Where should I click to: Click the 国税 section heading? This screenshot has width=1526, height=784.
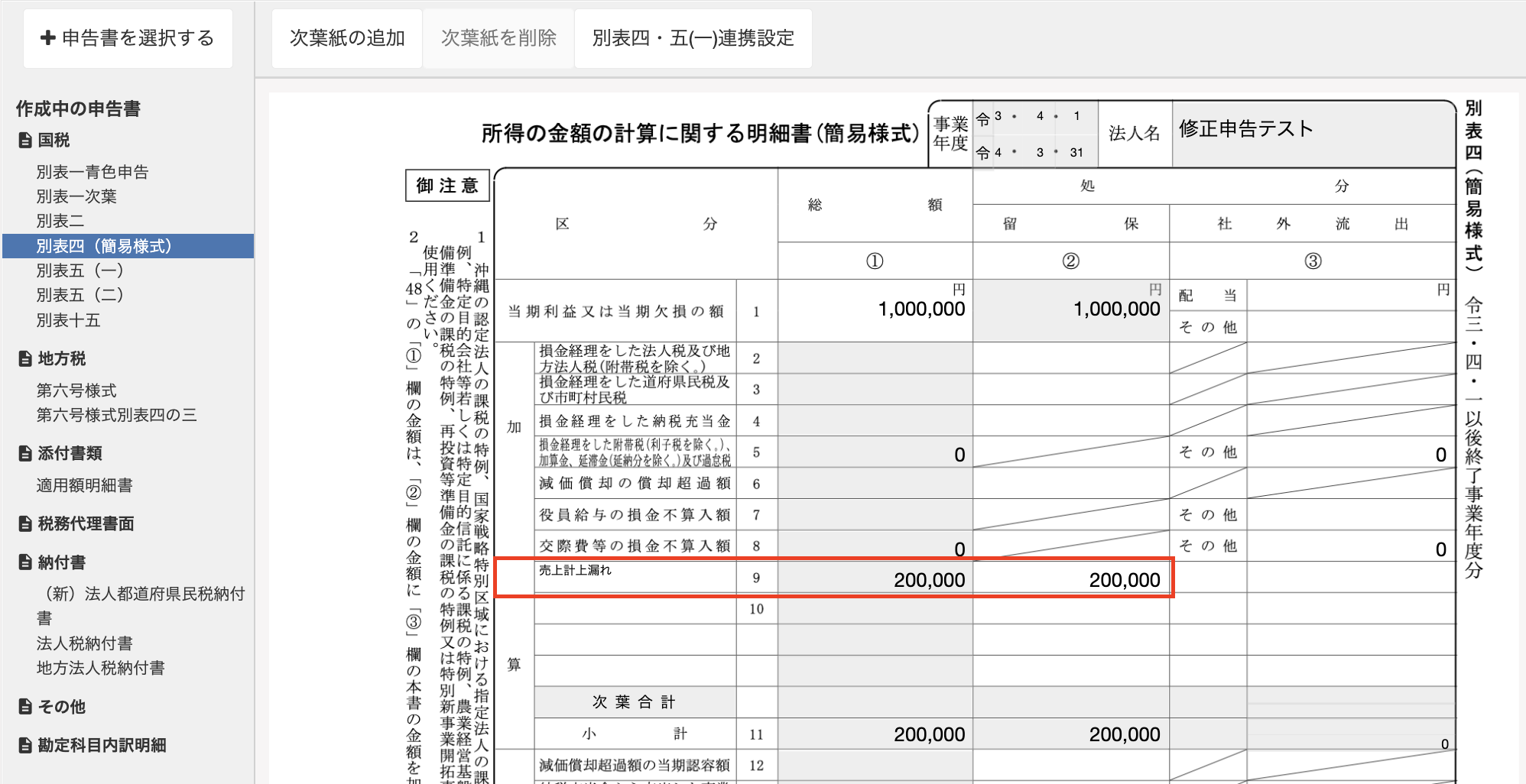click(54, 141)
